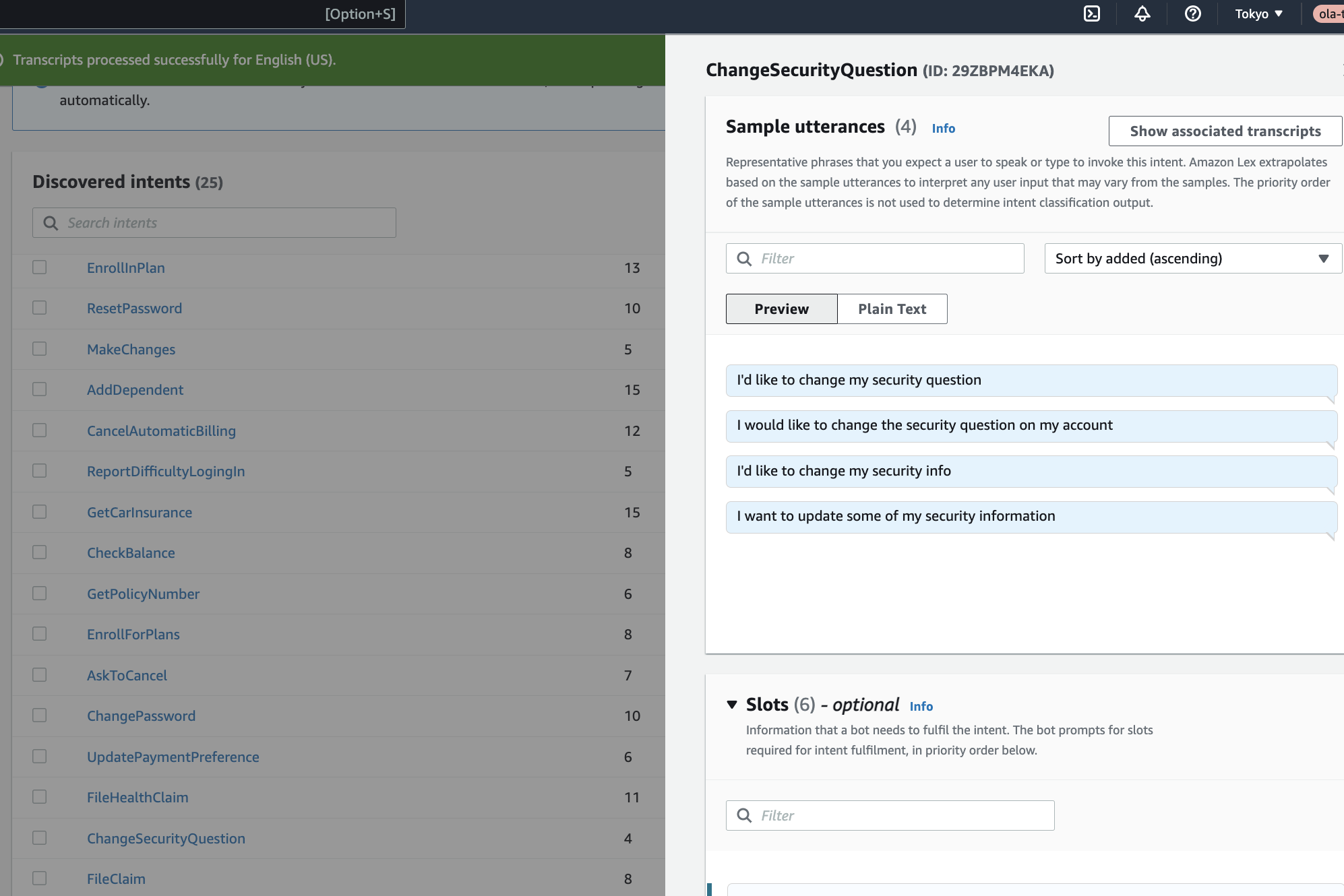This screenshot has width=1344, height=896.
Task: Click the Info link beside Sample utterances
Action: 944,128
